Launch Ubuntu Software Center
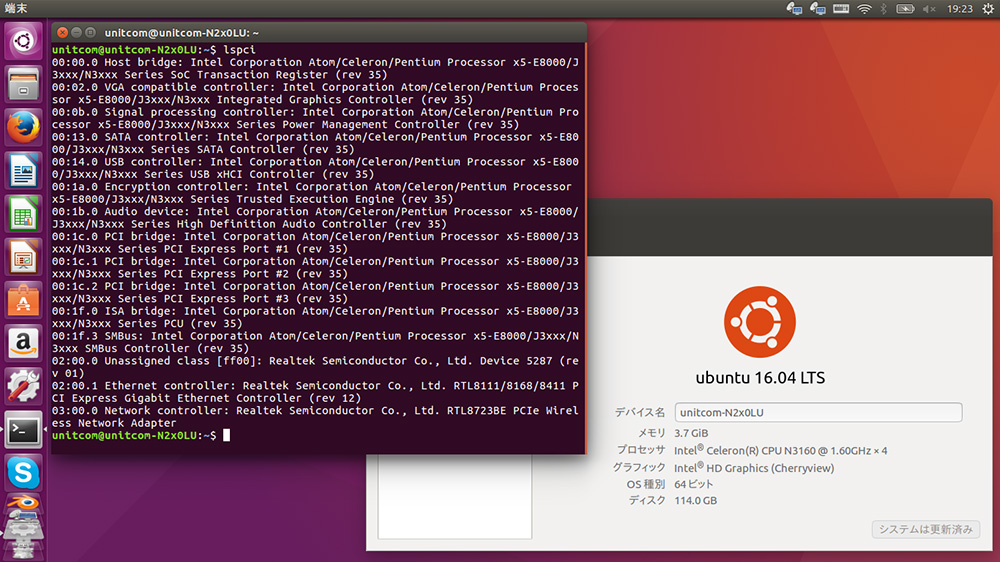1000x562 pixels. coord(24,300)
